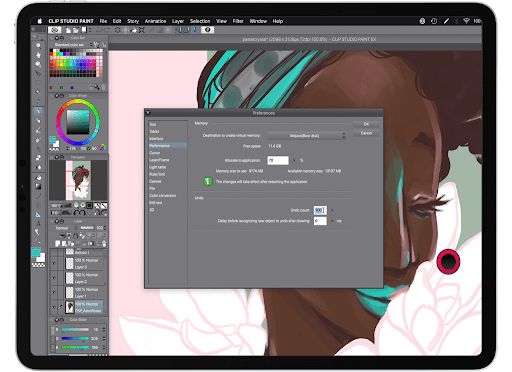The width and height of the screenshot is (512, 372).
Task: Open the Animation menu
Action: coord(155,21)
